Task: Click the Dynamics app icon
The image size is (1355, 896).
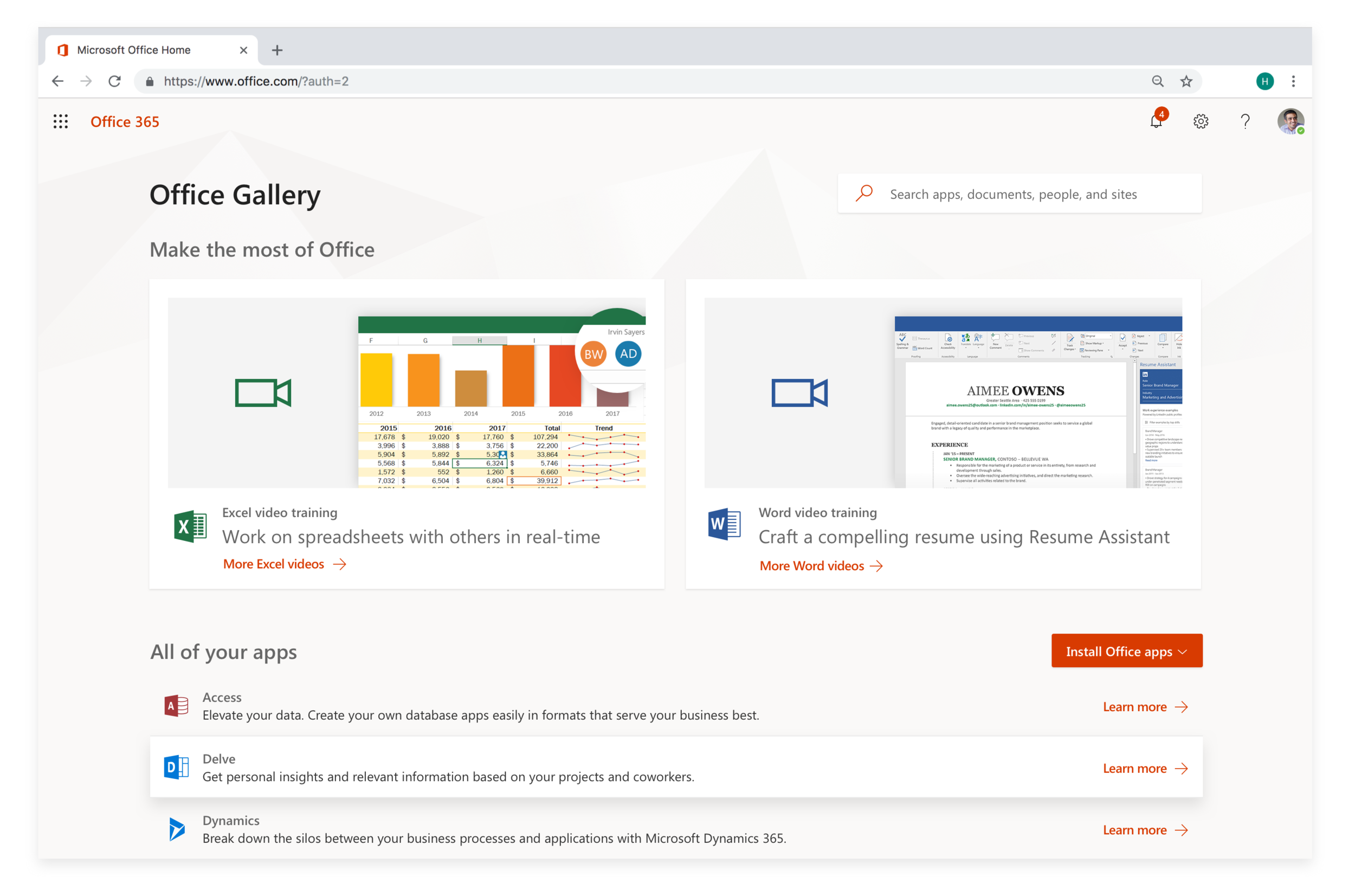Action: 177,829
